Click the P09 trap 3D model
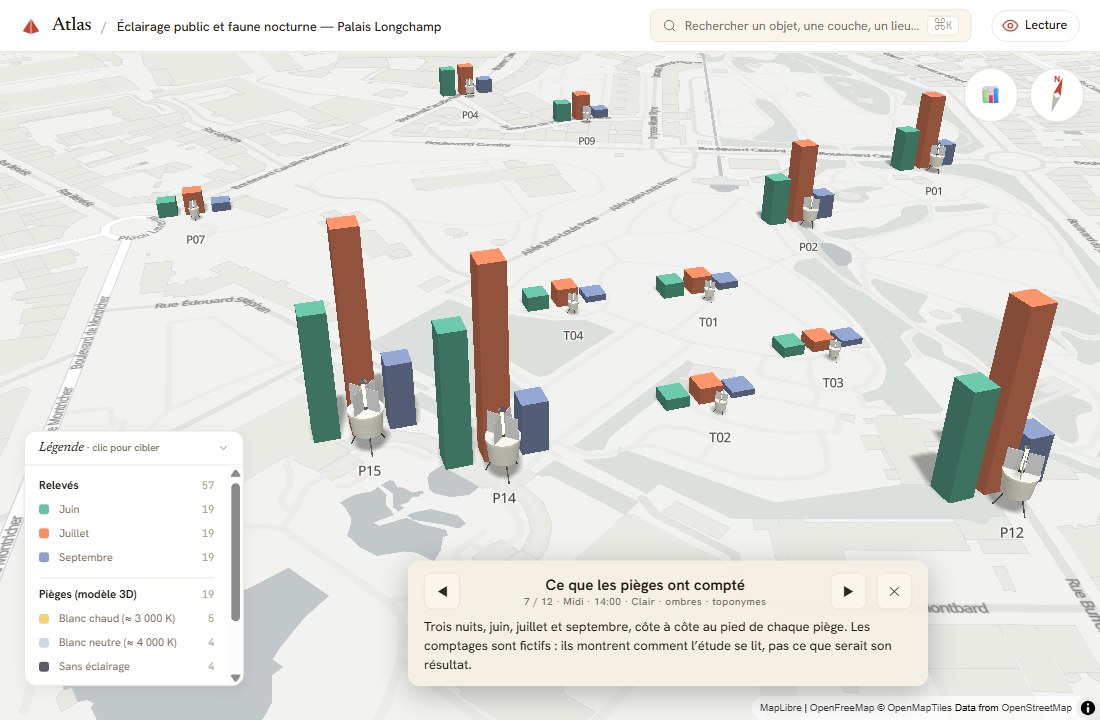 tap(586, 112)
